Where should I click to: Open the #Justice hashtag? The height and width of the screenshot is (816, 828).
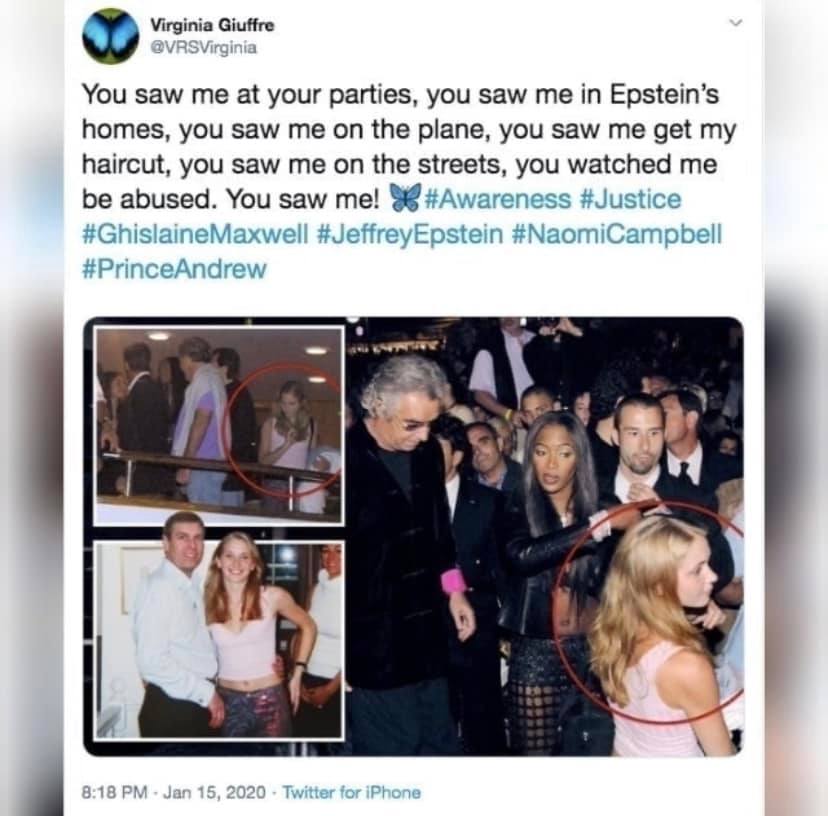631,199
